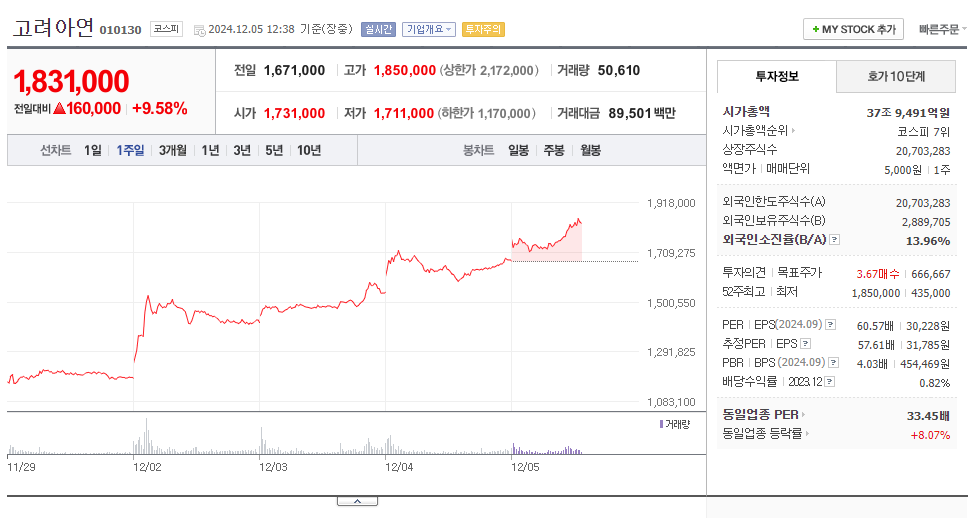
Task: Select 3년 line chart period
Action: tap(242, 150)
